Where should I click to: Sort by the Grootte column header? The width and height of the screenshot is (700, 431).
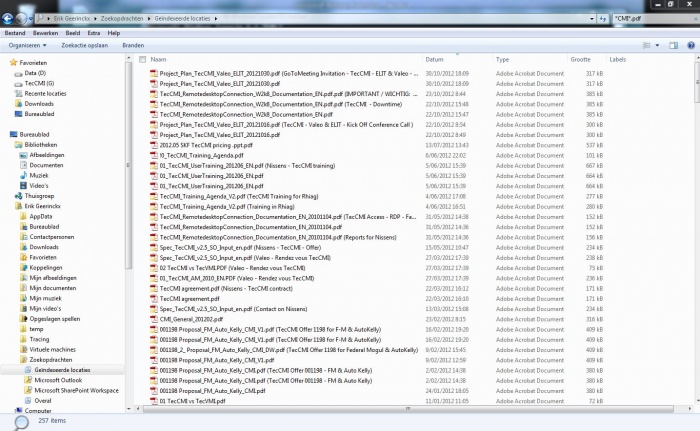580,59
